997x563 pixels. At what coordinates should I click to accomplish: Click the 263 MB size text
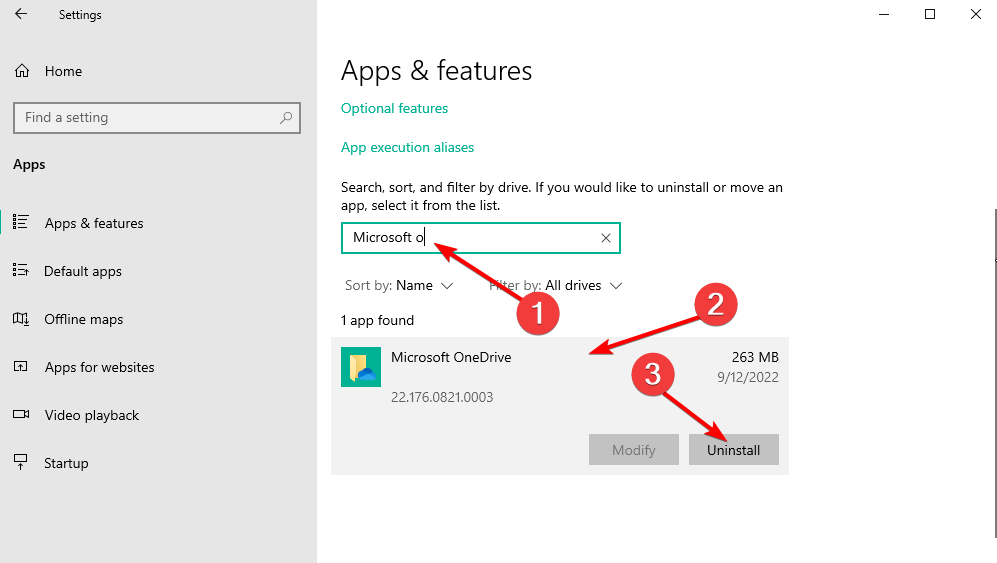coord(755,358)
